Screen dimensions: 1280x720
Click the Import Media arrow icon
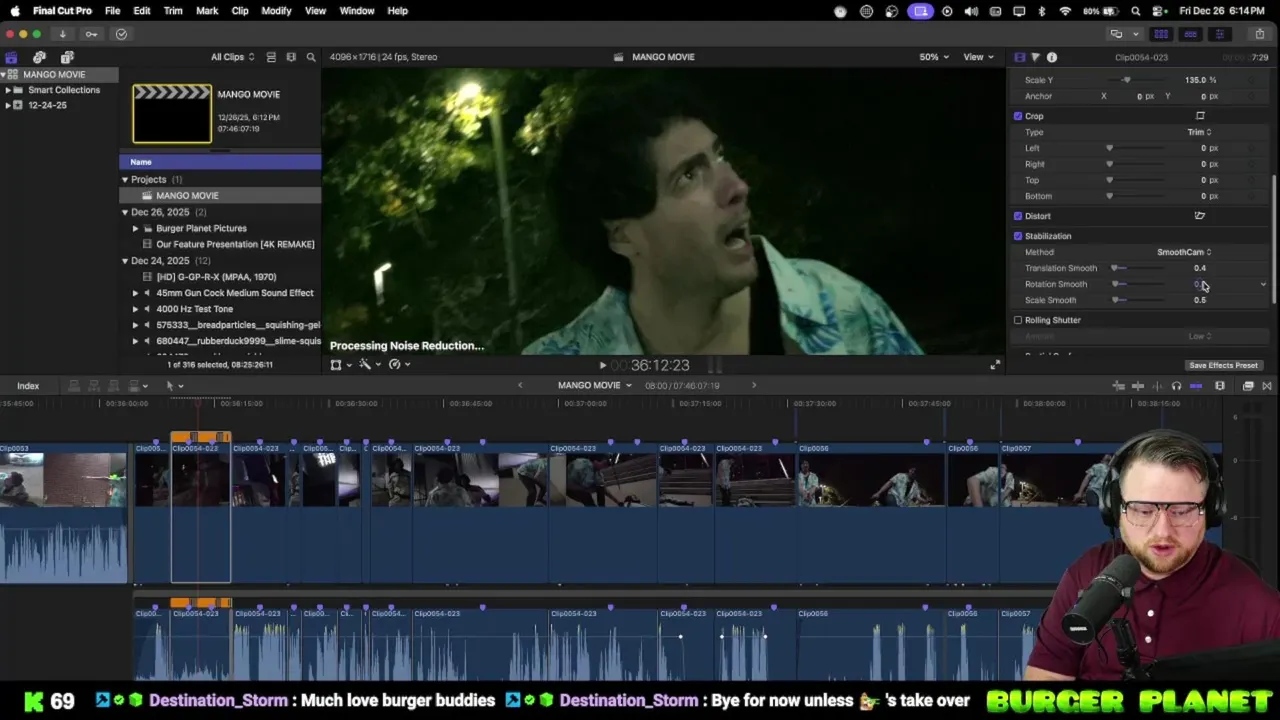[62, 34]
